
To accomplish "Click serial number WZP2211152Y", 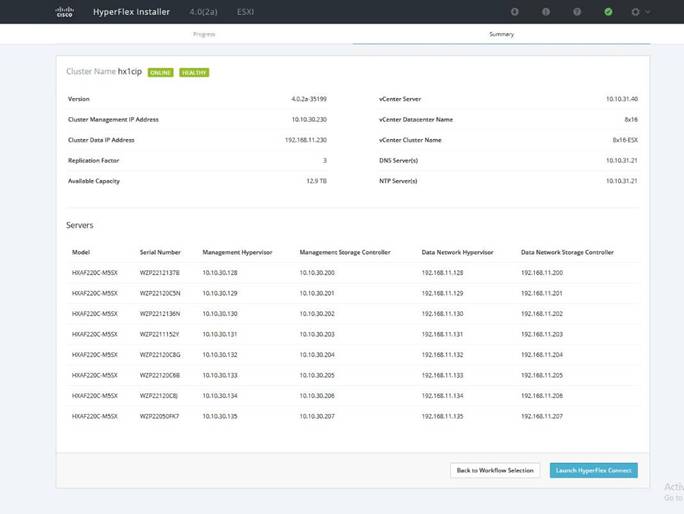I will tap(159, 334).
